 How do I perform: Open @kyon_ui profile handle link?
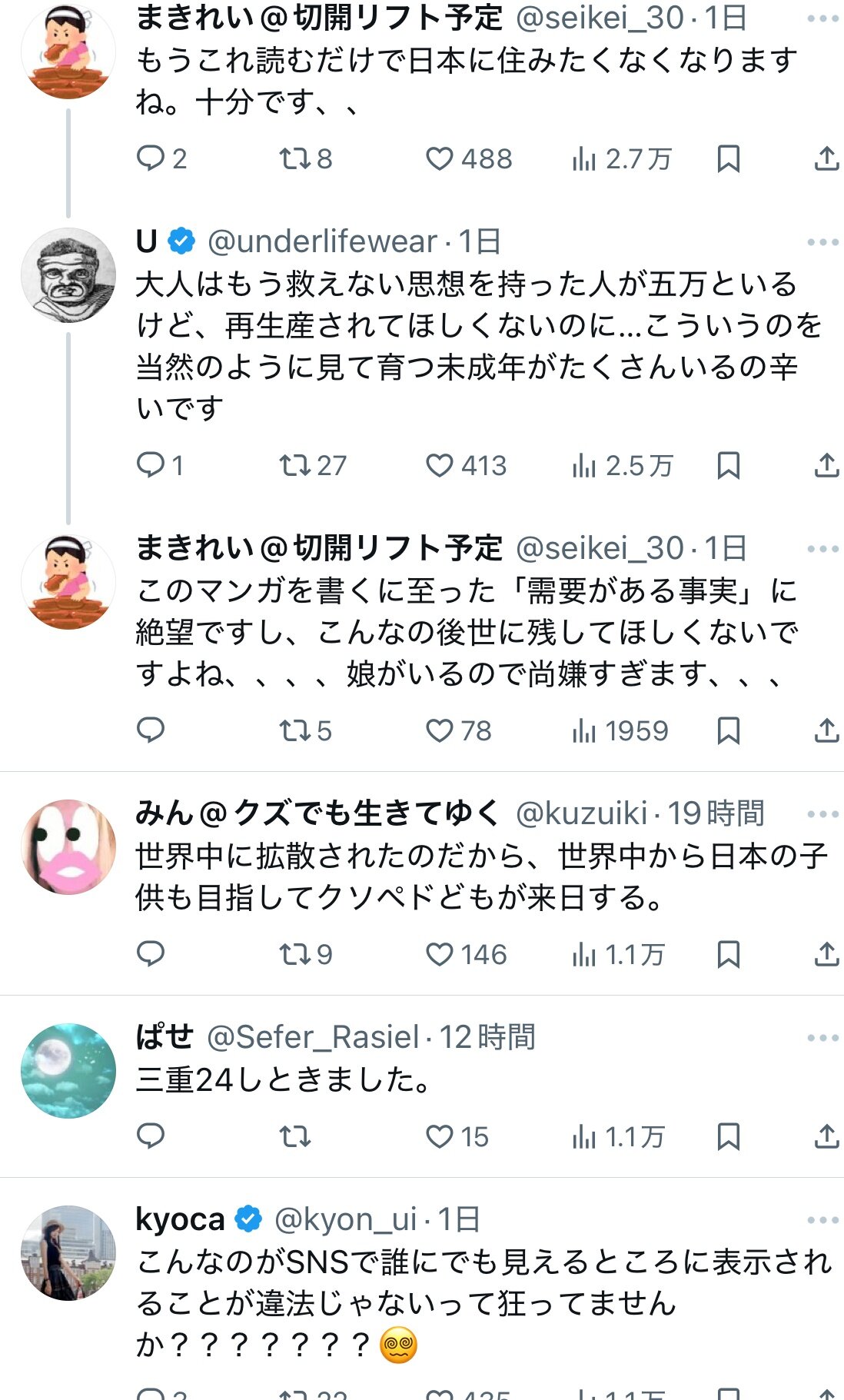click(345, 1219)
